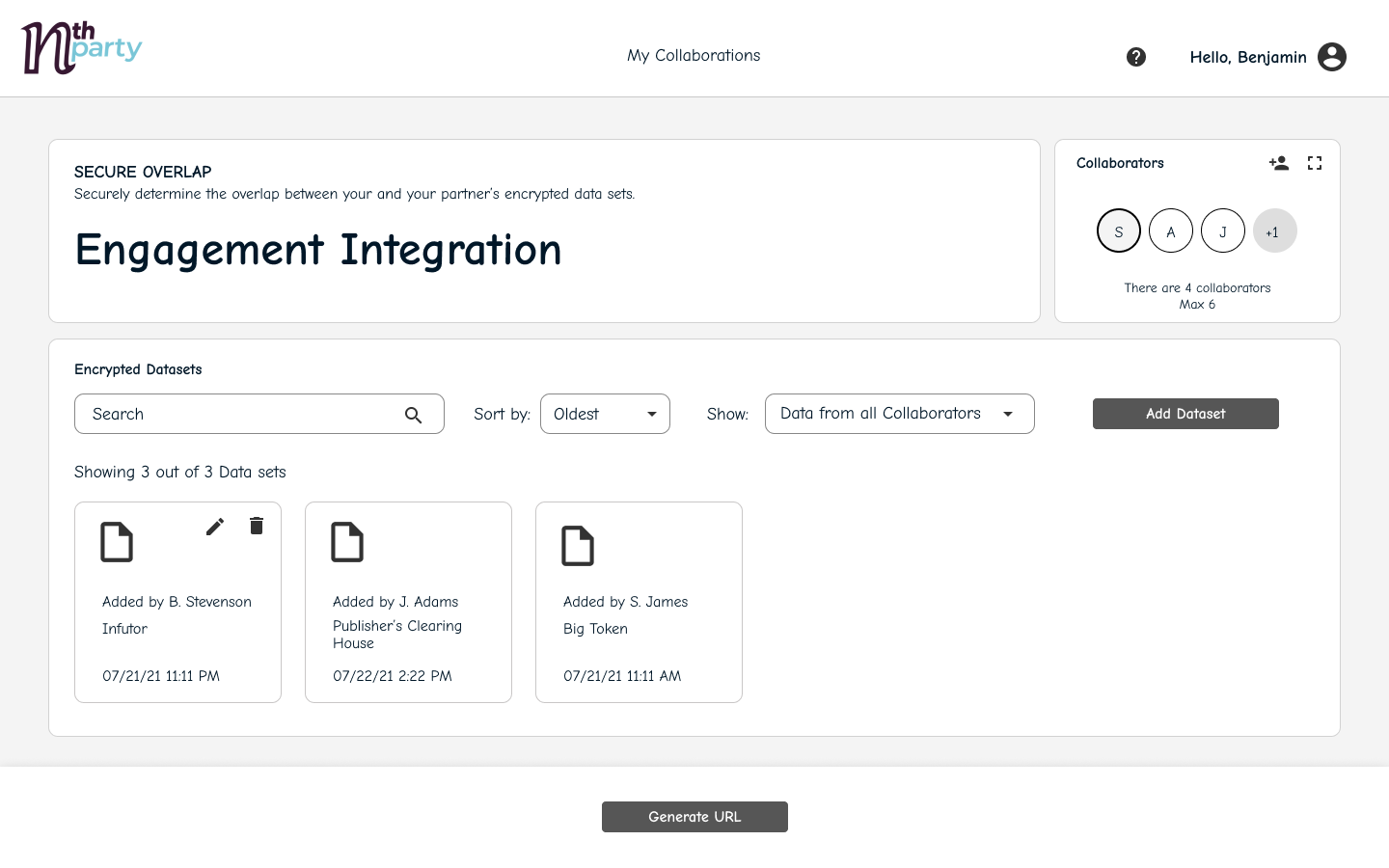Image resolution: width=1389 pixels, height=868 pixels.
Task: Click the '07/21/21 11:11 AM' timestamp
Action: [622, 676]
